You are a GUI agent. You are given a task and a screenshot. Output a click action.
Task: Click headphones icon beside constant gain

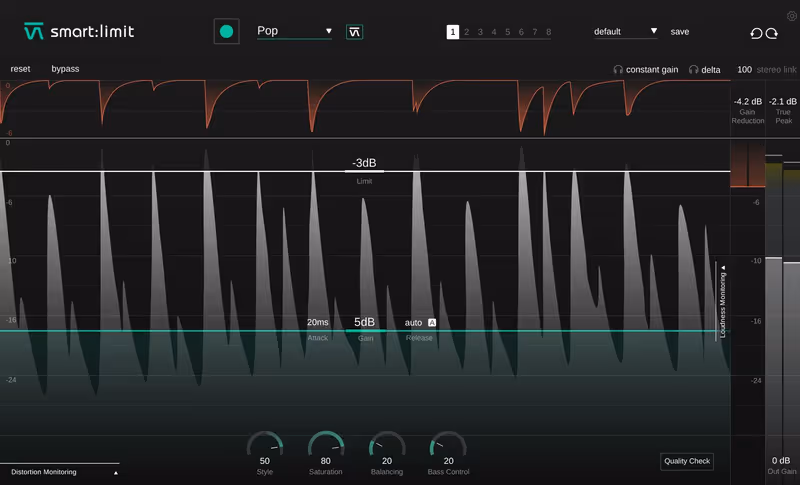click(618, 69)
